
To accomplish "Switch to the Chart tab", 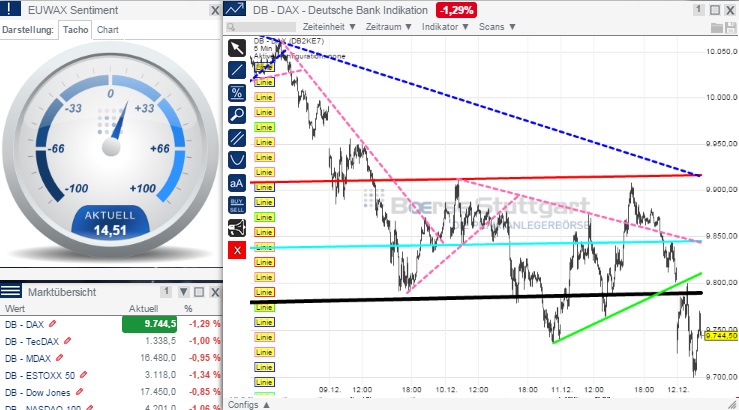I will point(107,30).
